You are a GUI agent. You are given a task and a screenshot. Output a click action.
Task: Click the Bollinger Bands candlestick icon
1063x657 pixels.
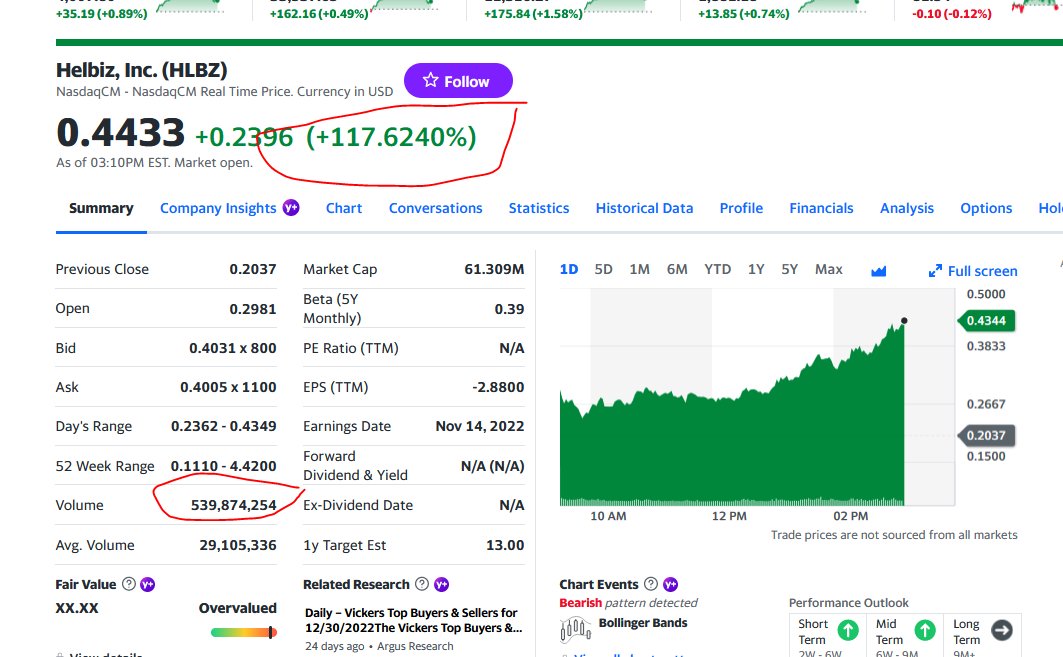point(576,630)
